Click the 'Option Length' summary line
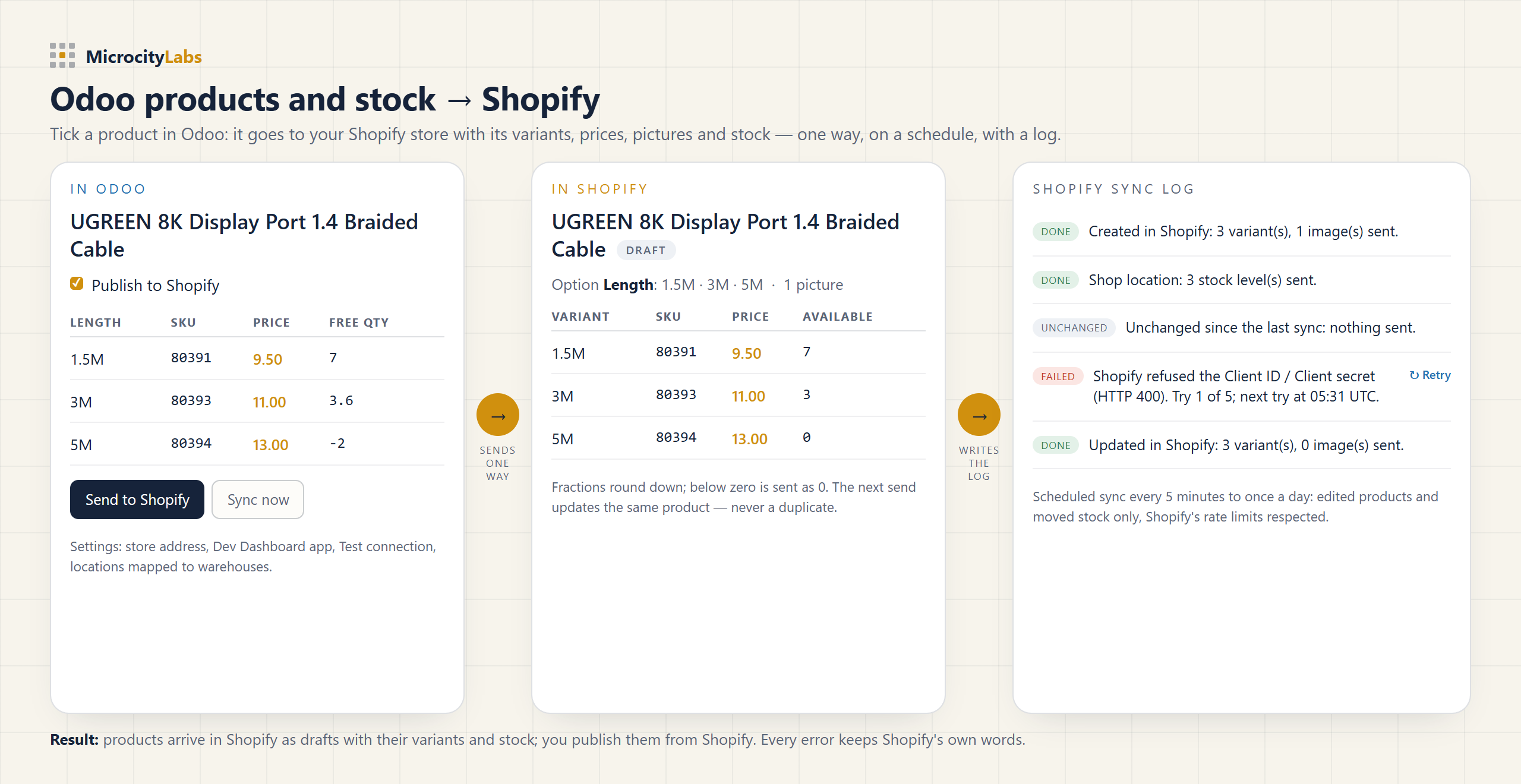Viewport: 1521px width, 784px height. point(697,284)
